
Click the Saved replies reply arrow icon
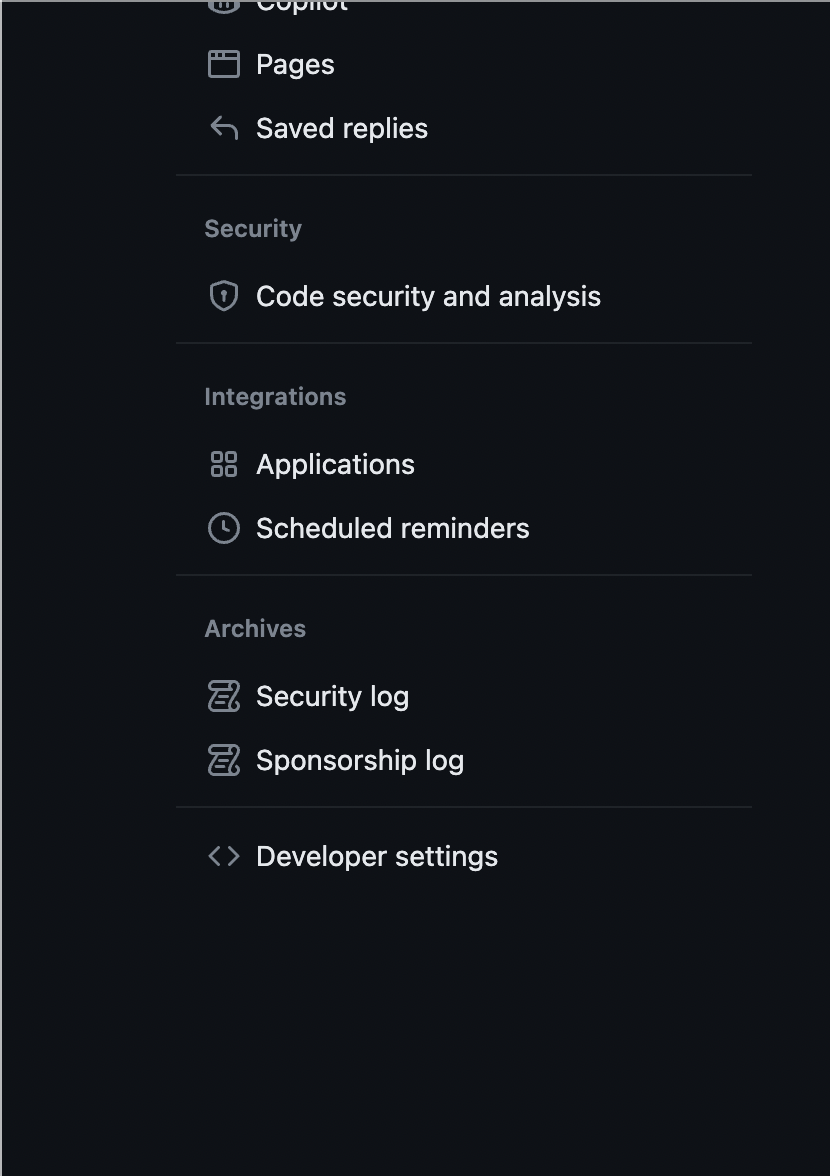tap(223, 128)
